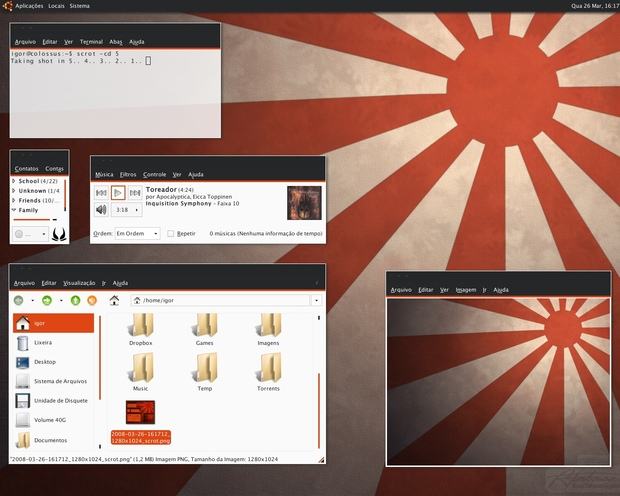Open the Abas menu in the terminal
This screenshot has height=496, width=620.
[116, 42]
